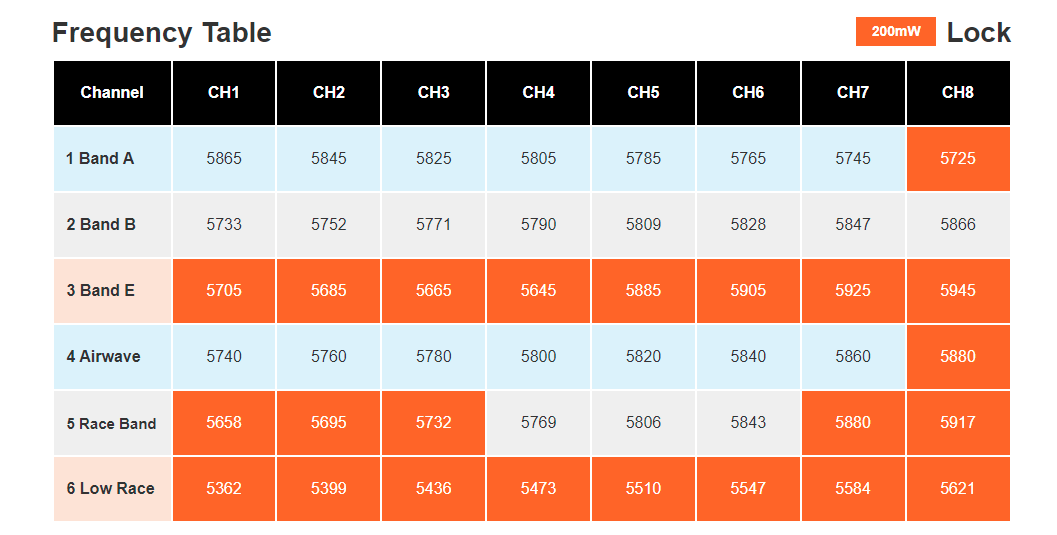The width and height of the screenshot is (1057, 535).
Task: Click the orange 5725 cell in Band A
Action: (958, 158)
